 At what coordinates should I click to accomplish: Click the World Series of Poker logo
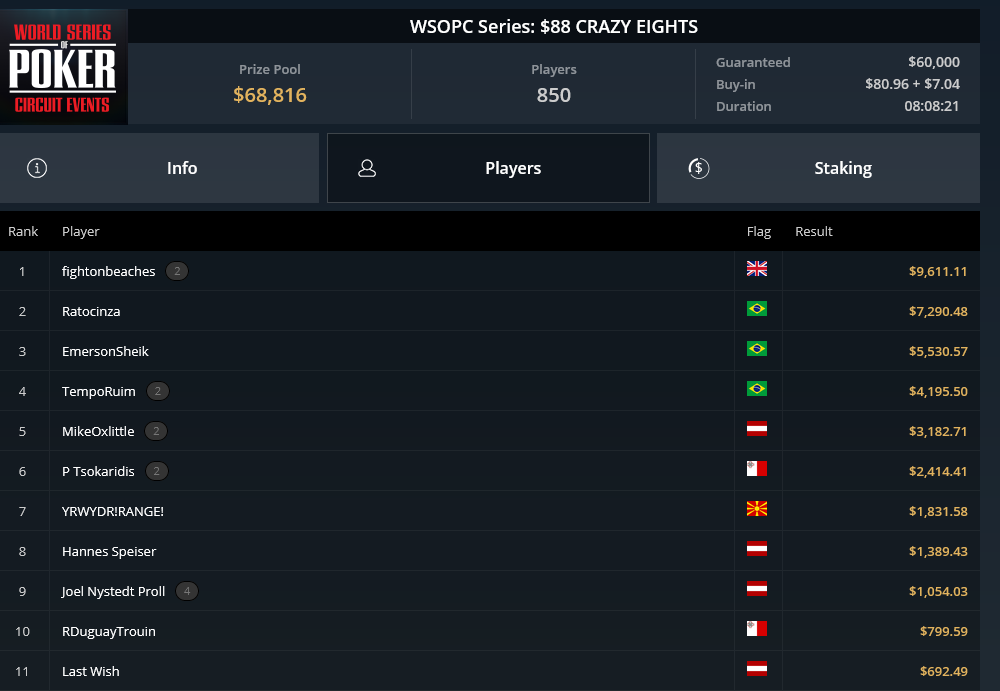pos(64,67)
